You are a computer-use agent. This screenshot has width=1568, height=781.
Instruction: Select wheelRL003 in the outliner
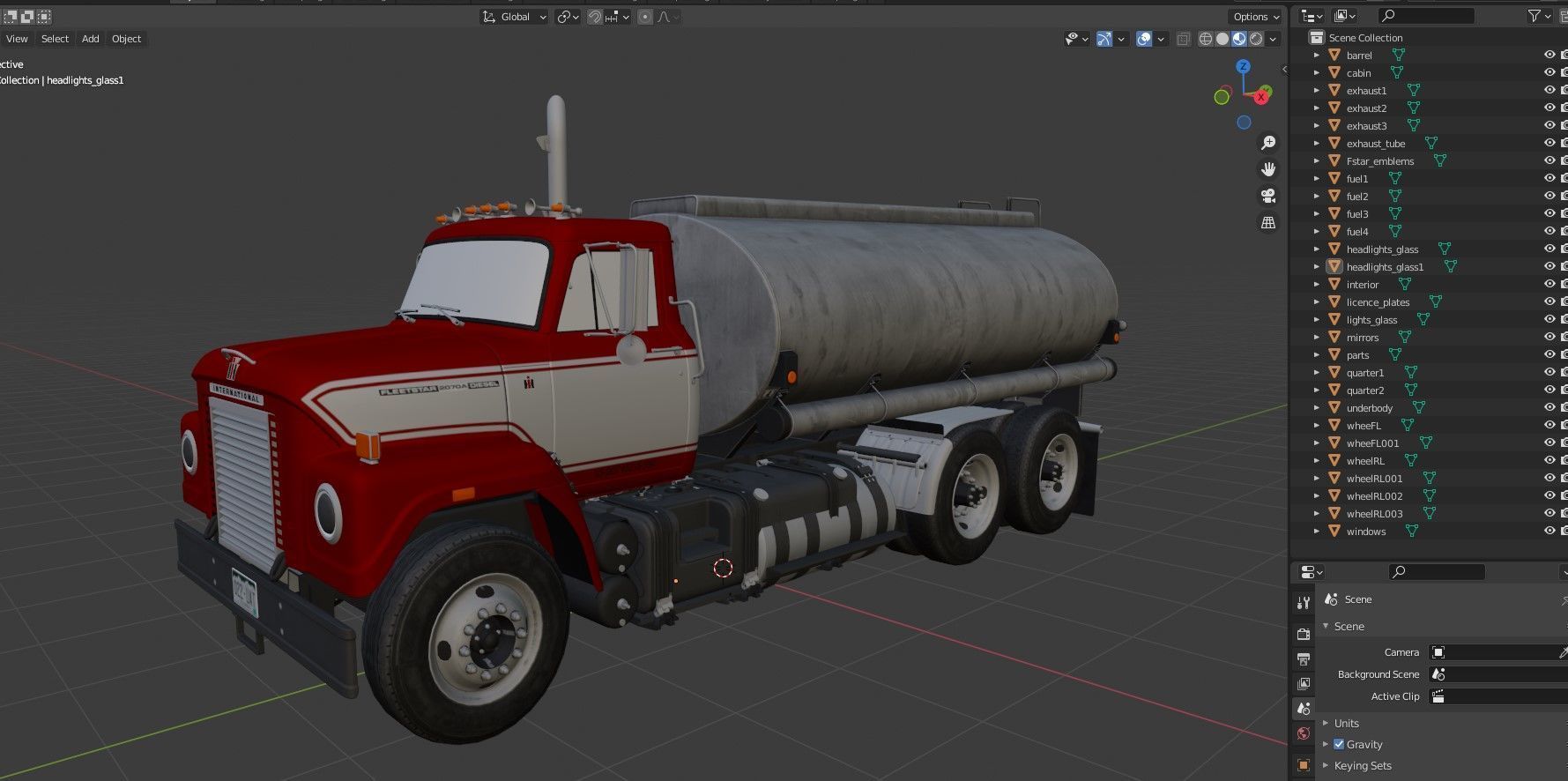pos(1374,514)
